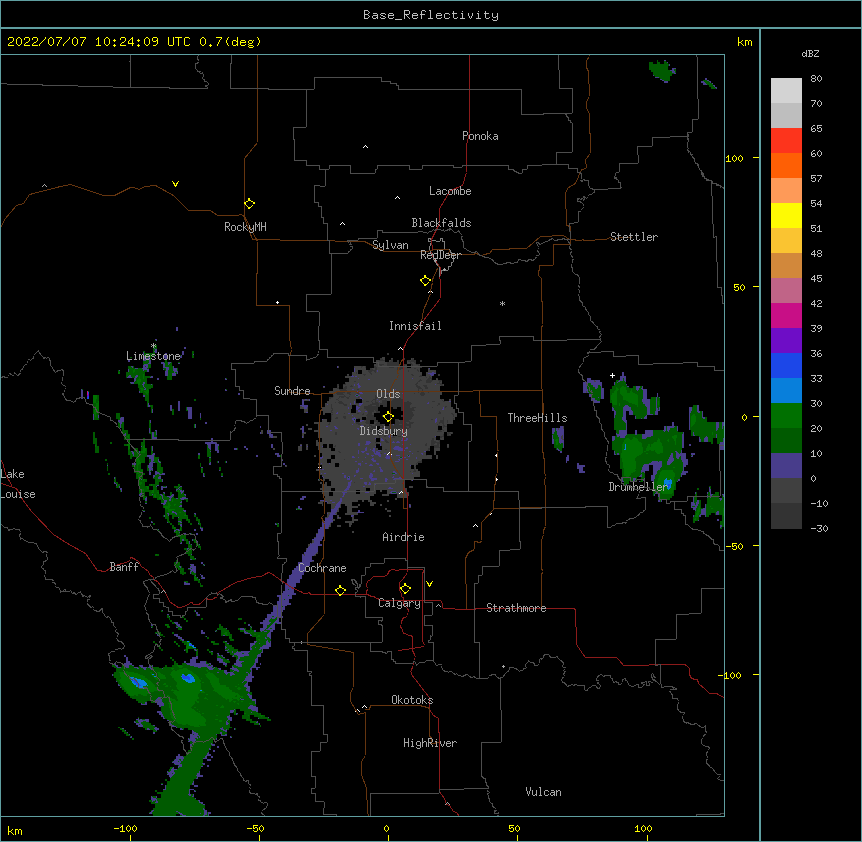Screen dimensions: 862x842
Task: Click the Innisfail city label
Action: click(415, 326)
